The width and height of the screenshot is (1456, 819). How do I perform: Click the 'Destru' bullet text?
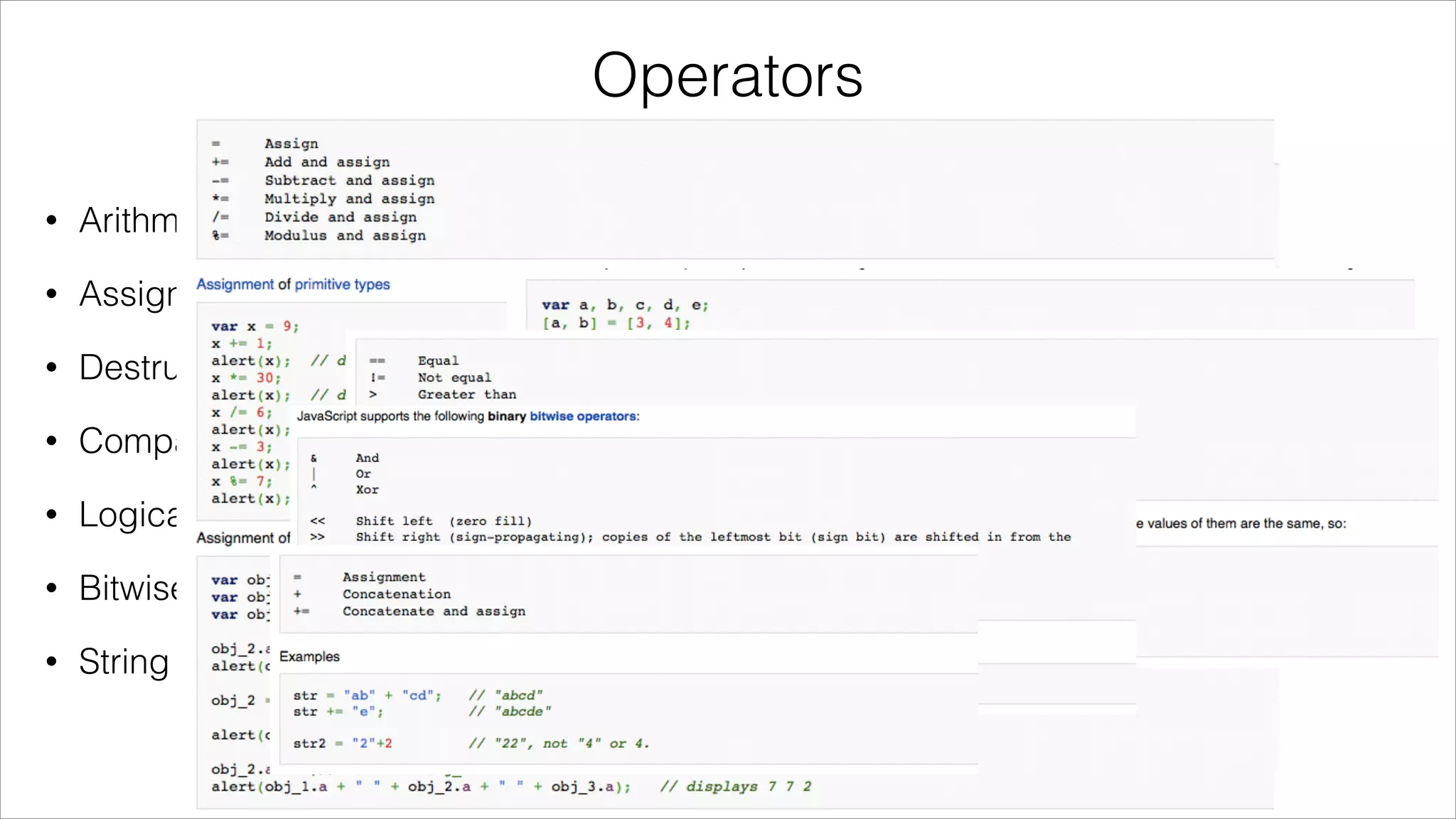(128, 368)
